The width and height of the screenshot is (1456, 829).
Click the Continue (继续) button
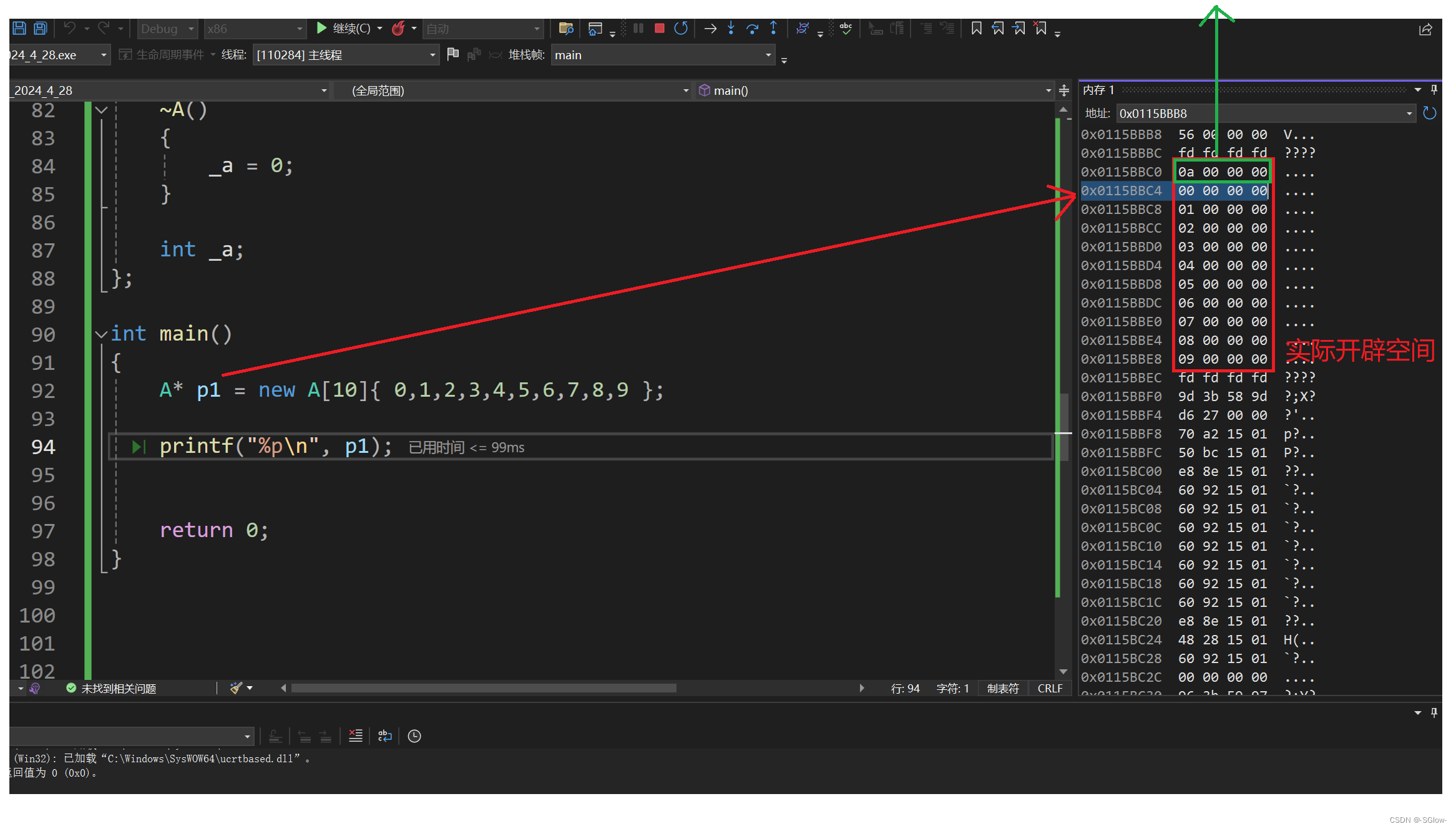coord(342,29)
